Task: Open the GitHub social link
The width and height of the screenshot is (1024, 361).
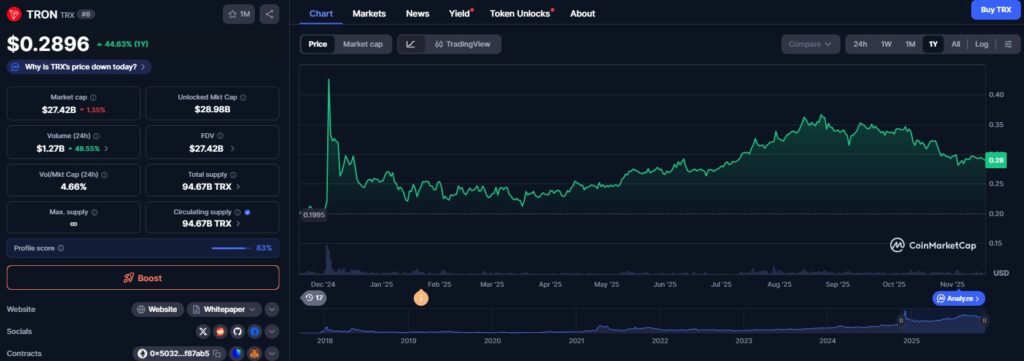Action: pos(238,332)
